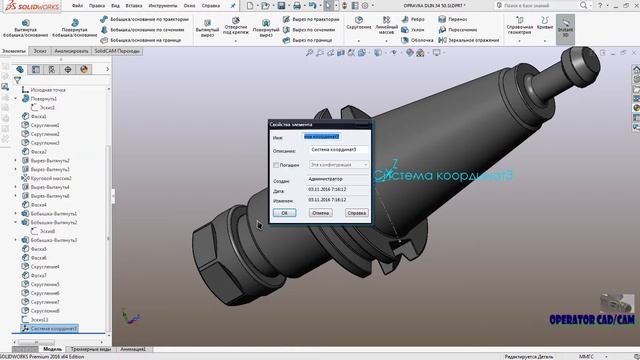Screen dimensions: 640x360
Task: Click the Save icon in top toolbar
Action: coord(281,6)
